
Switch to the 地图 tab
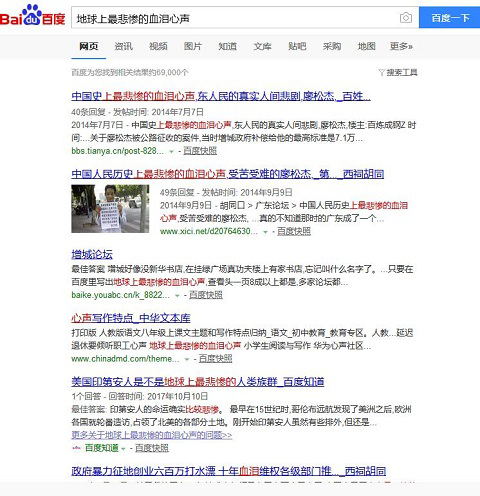click(x=366, y=46)
